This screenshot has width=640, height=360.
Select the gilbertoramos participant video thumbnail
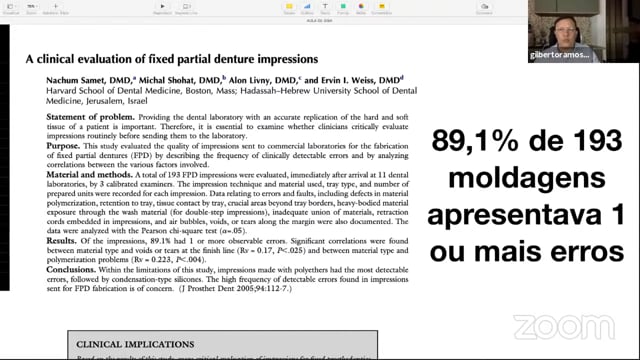[x=584, y=31]
